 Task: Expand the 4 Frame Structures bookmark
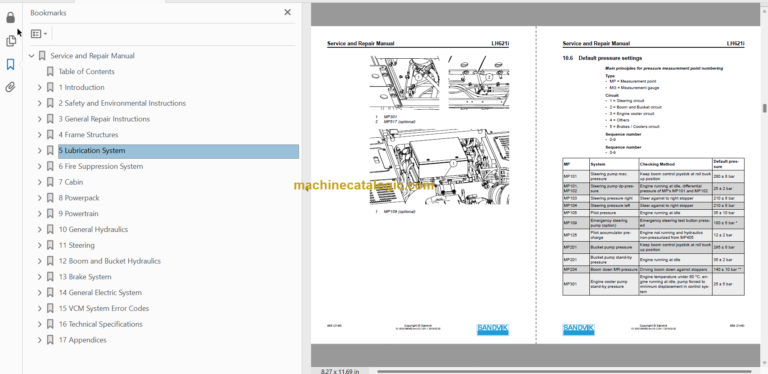pyautogui.click(x=40, y=135)
